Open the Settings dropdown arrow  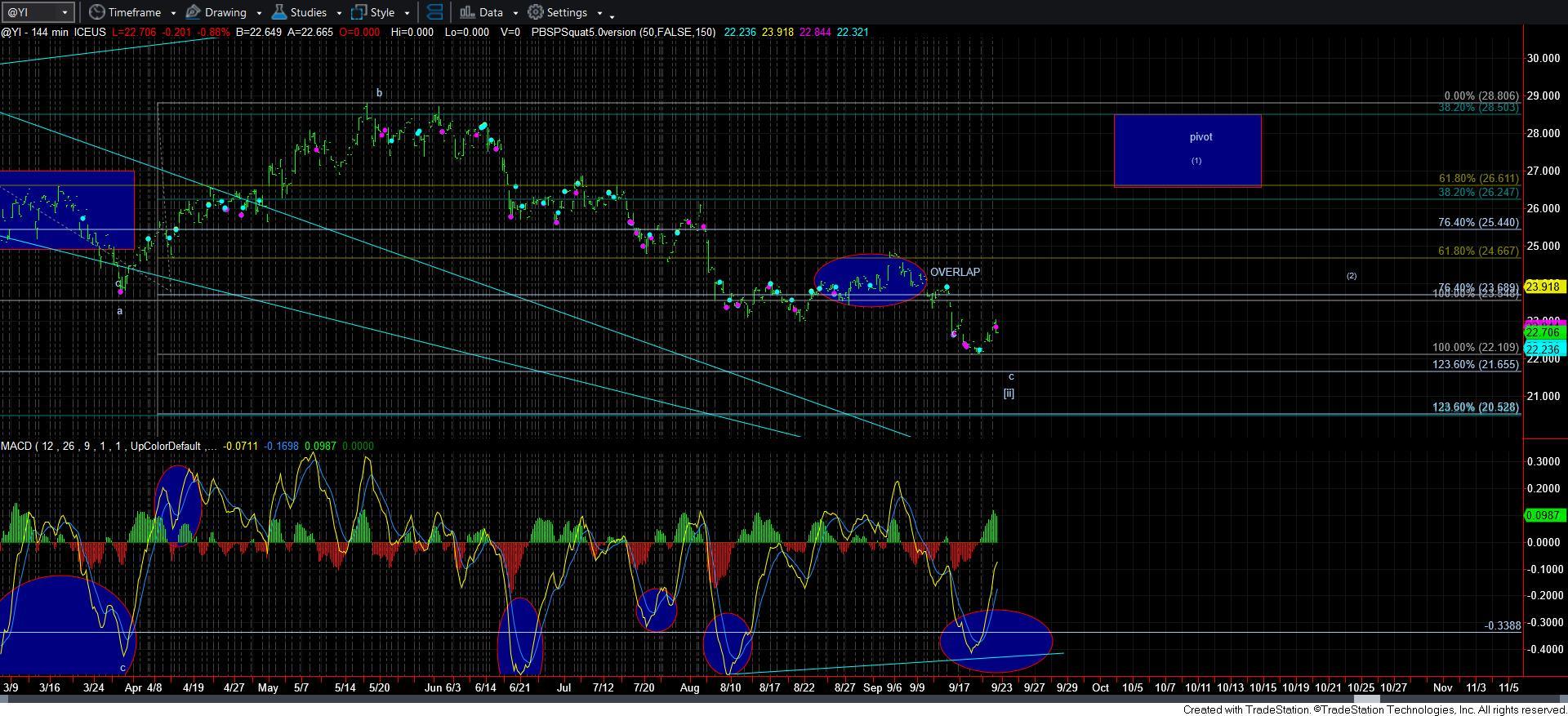(599, 13)
